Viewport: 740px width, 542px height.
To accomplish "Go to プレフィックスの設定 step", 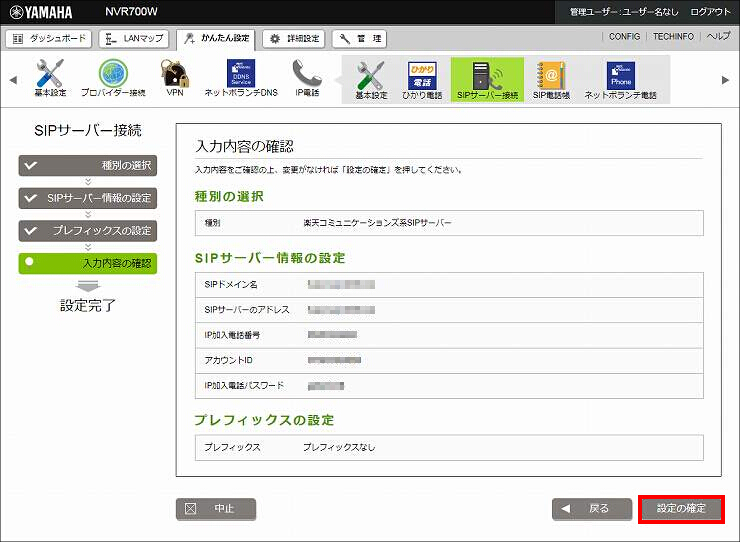I will pyautogui.click(x=88, y=230).
